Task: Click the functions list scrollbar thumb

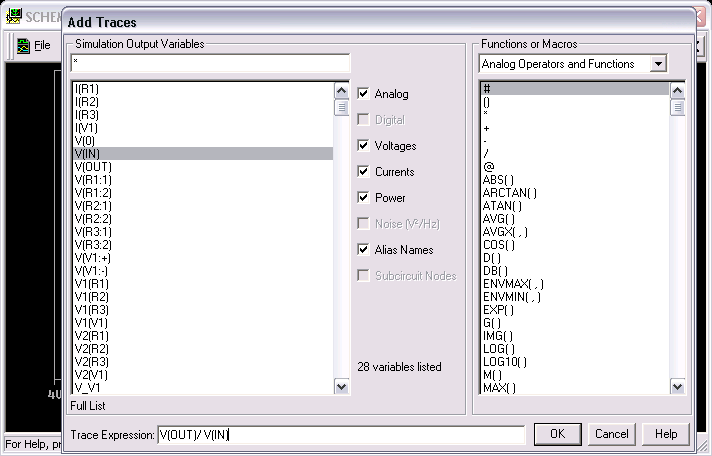Action: [677, 107]
